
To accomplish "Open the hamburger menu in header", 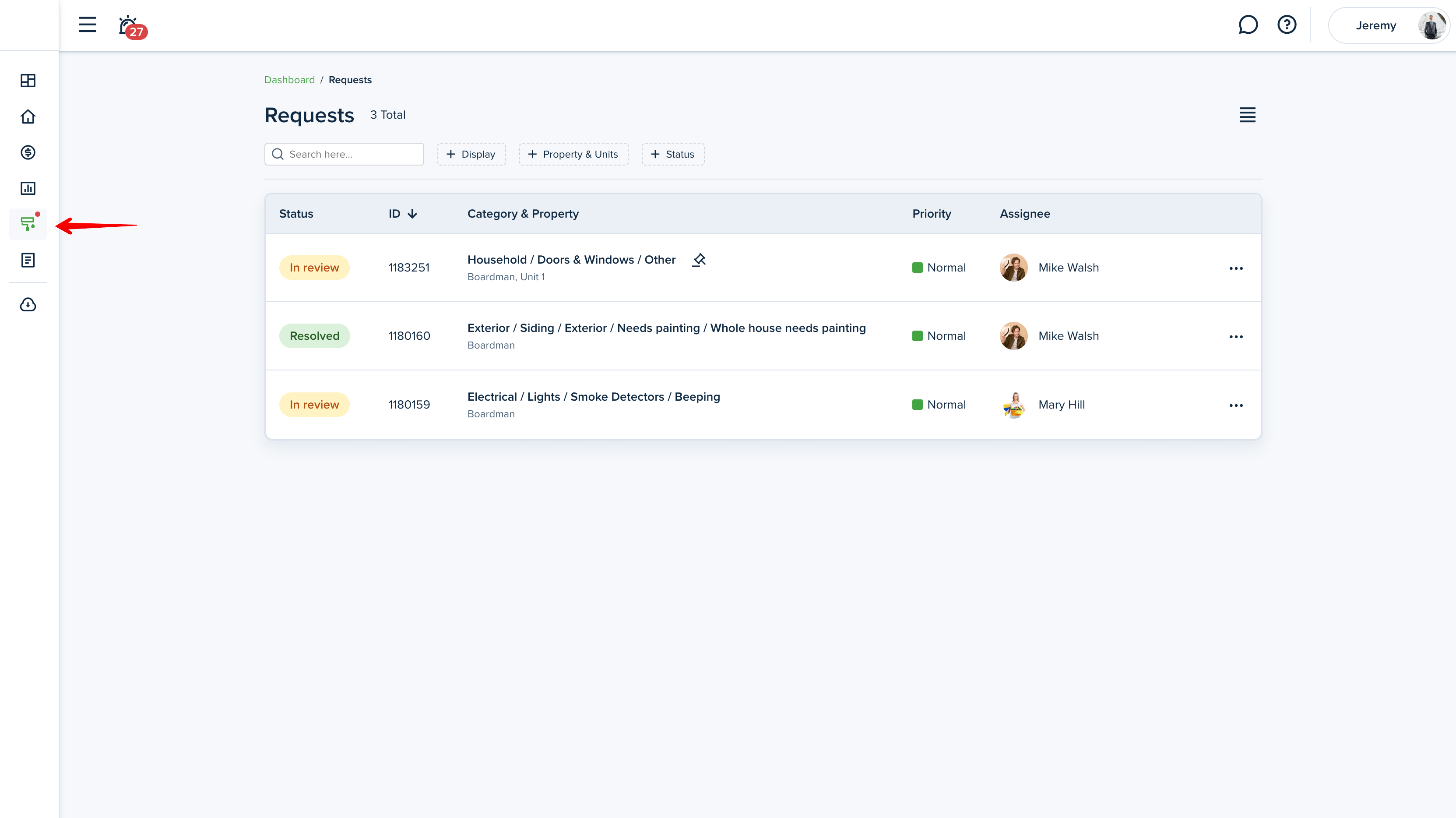I will coord(87,25).
